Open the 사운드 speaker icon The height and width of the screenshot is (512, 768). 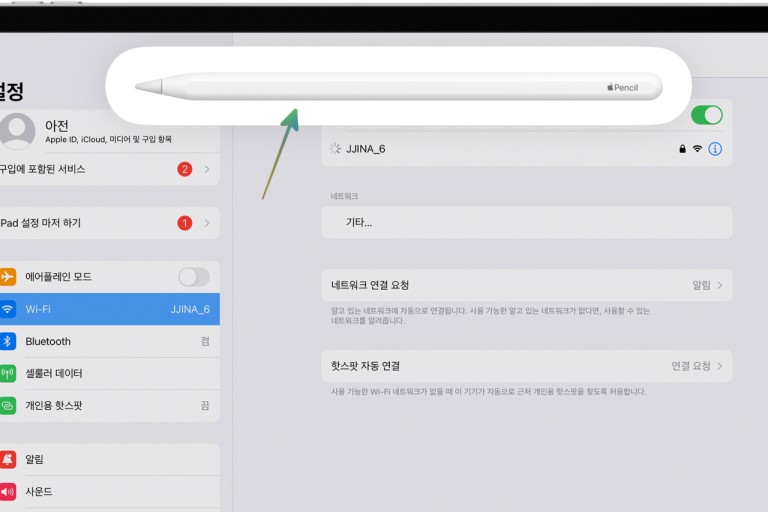coord(7,491)
